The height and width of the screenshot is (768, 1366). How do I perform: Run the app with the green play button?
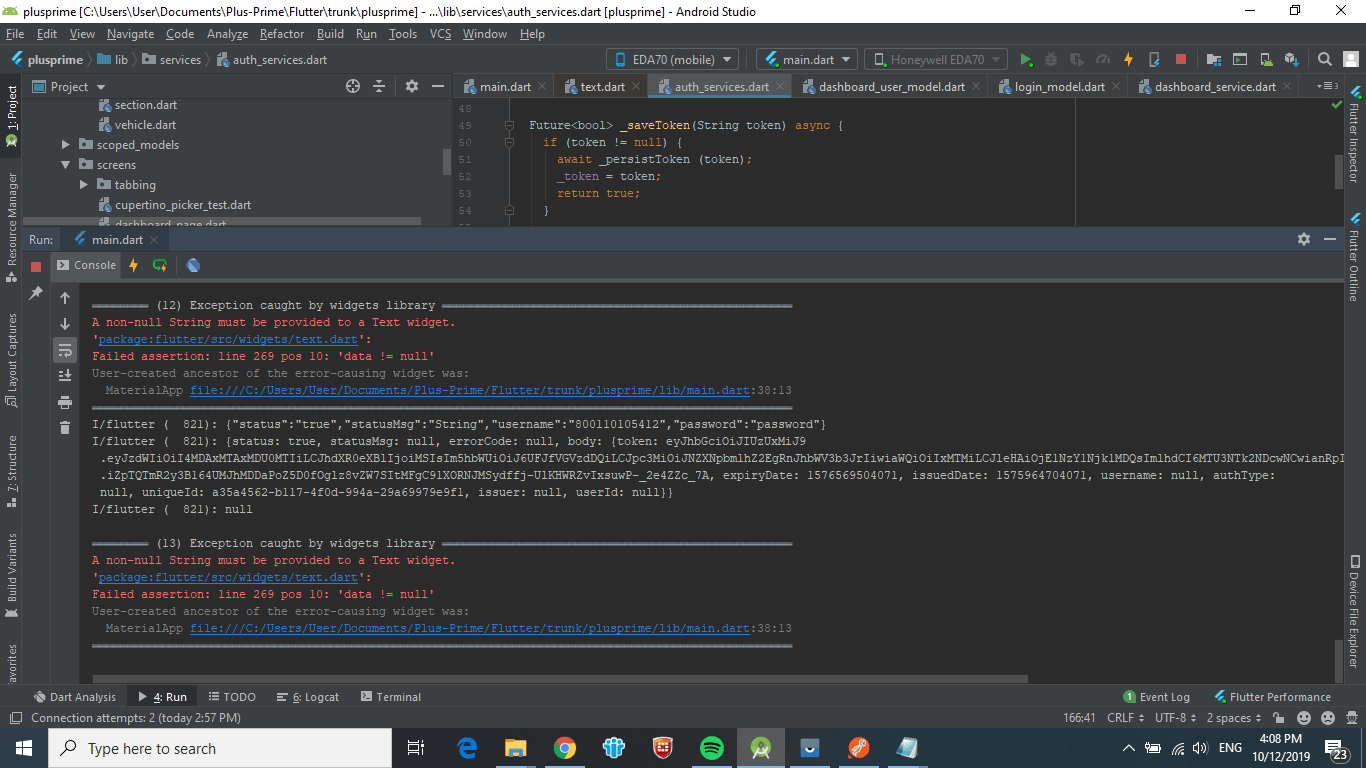click(1026, 59)
